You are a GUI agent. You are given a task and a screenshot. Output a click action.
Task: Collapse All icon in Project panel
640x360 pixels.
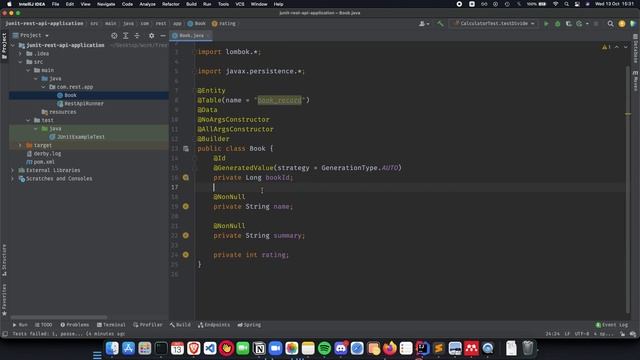(x=137, y=36)
